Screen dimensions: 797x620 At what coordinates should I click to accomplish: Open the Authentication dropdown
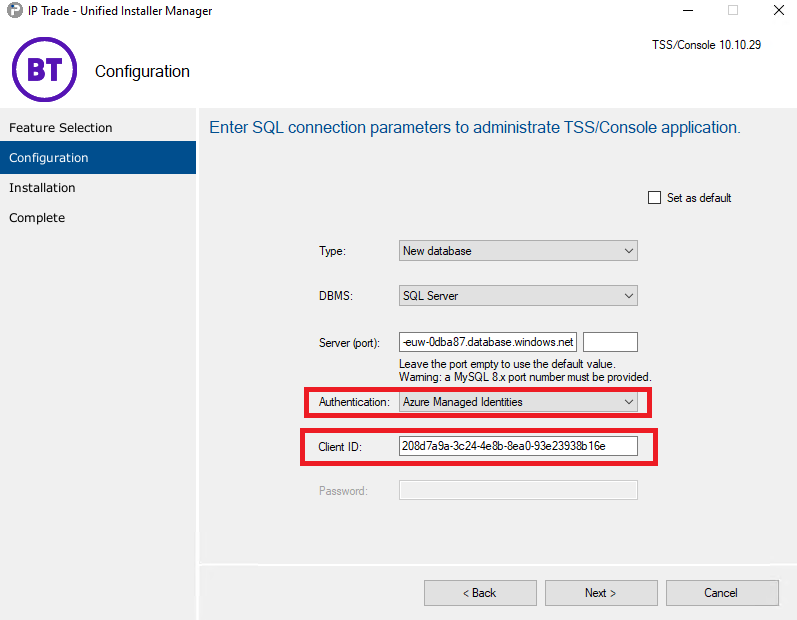tap(518, 402)
